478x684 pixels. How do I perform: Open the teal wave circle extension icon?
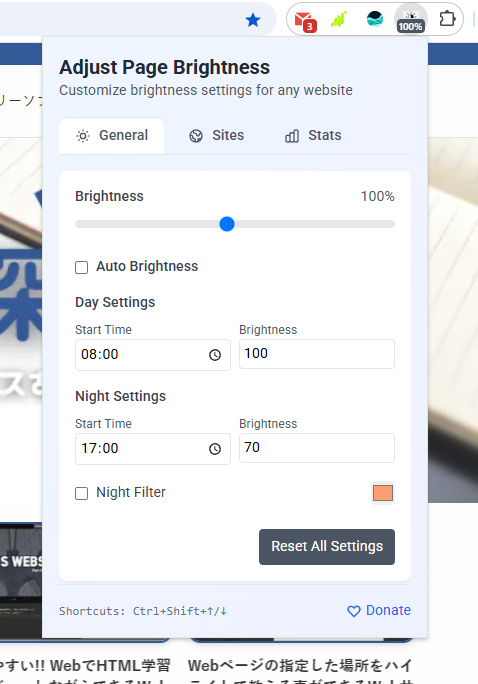click(x=375, y=19)
